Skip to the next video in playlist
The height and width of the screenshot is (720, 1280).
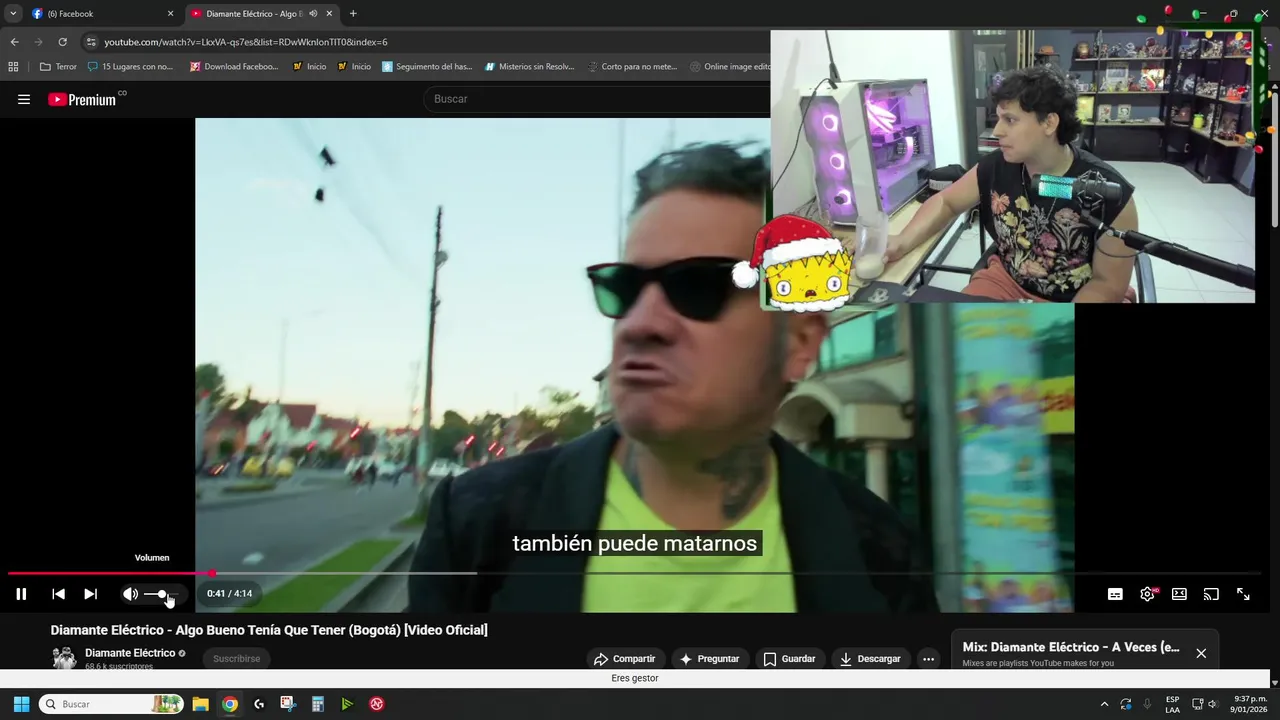(x=90, y=594)
